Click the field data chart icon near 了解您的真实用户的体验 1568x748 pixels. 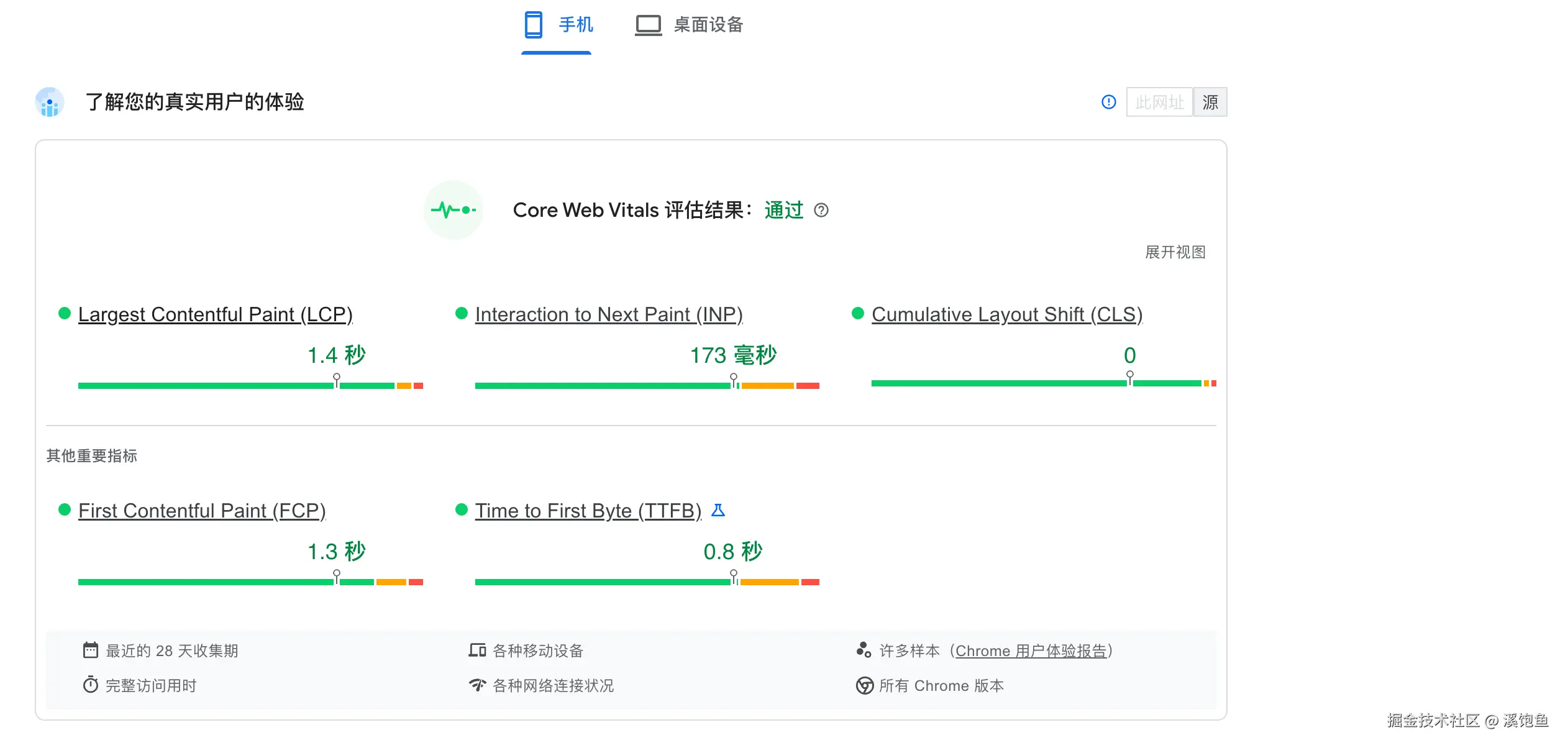(50, 103)
